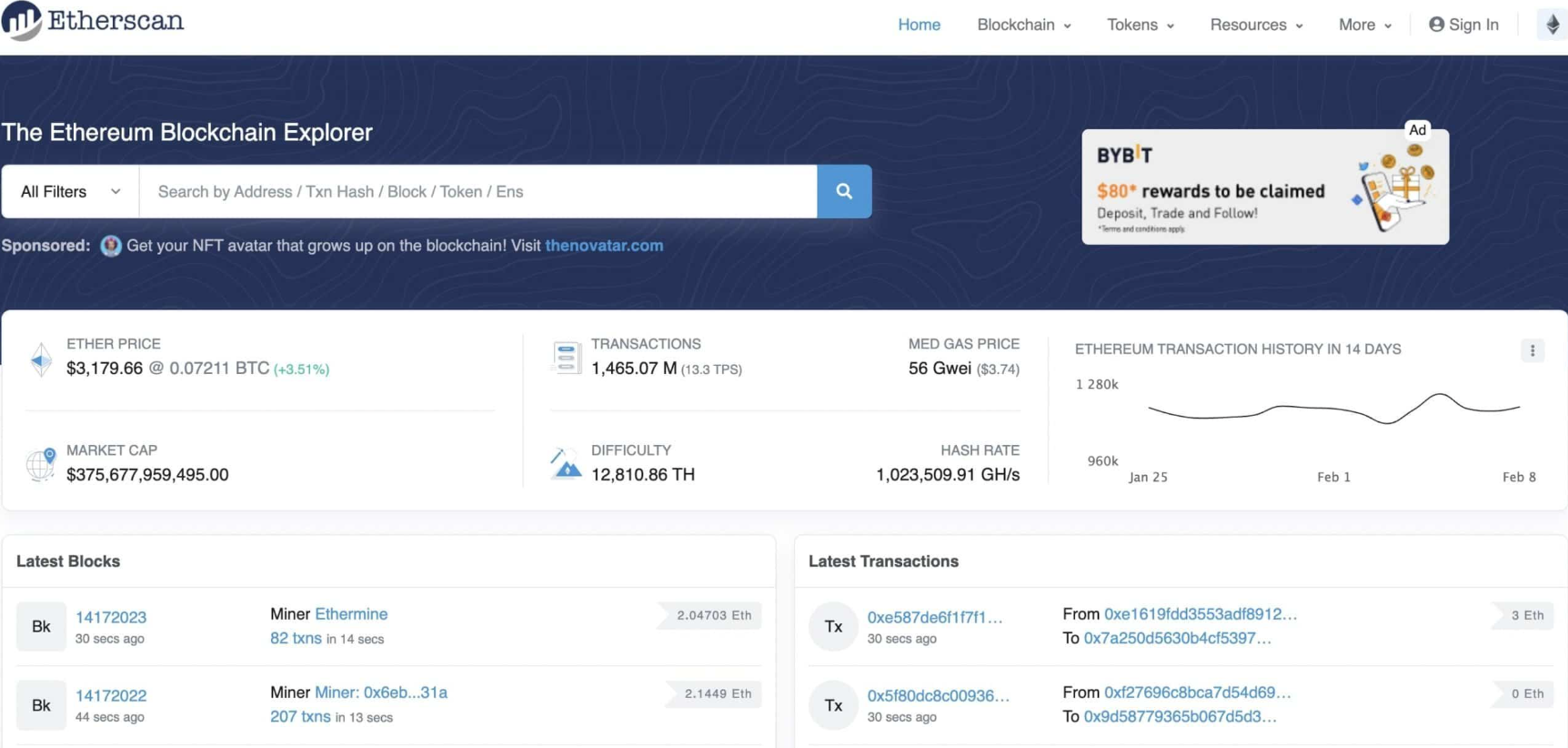Click the Bk icon for block 14172023
Image resolution: width=1568 pixels, height=748 pixels.
point(41,626)
